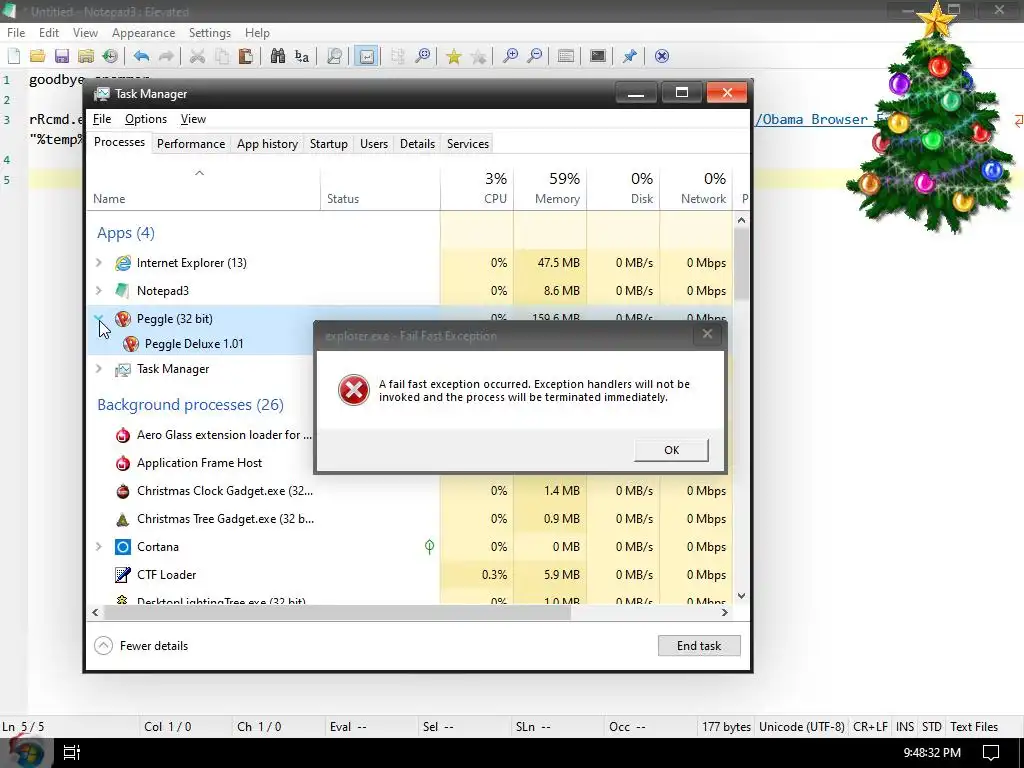1024x768 pixels.
Task: Click the Zoom out magnifier minus icon
Action: click(x=534, y=56)
